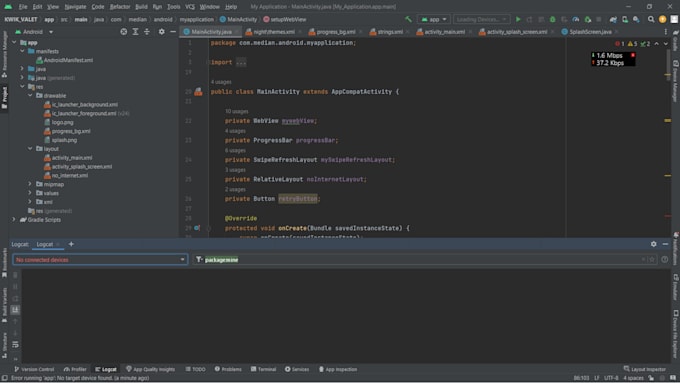This screenshot has height=383, width=680.
Task: Jump to next highlighted error arrow
Action: coord(666,44)
